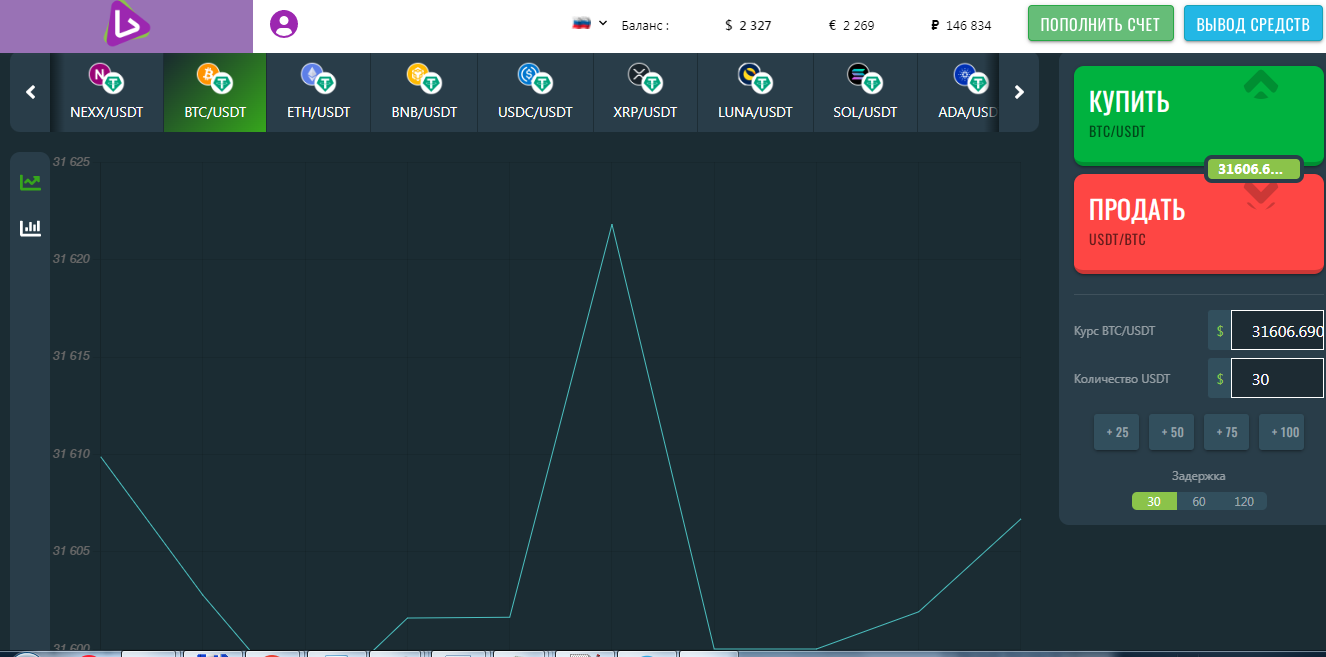Select the SOL/USDT tab
This screenshot has width=1326, height=657.
click(x=865, y=92)
